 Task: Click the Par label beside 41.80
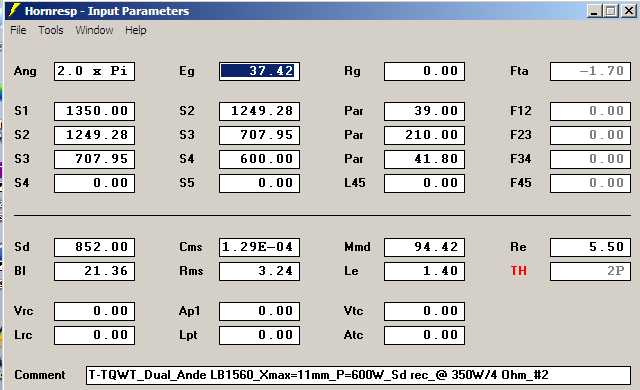(353, 159)
